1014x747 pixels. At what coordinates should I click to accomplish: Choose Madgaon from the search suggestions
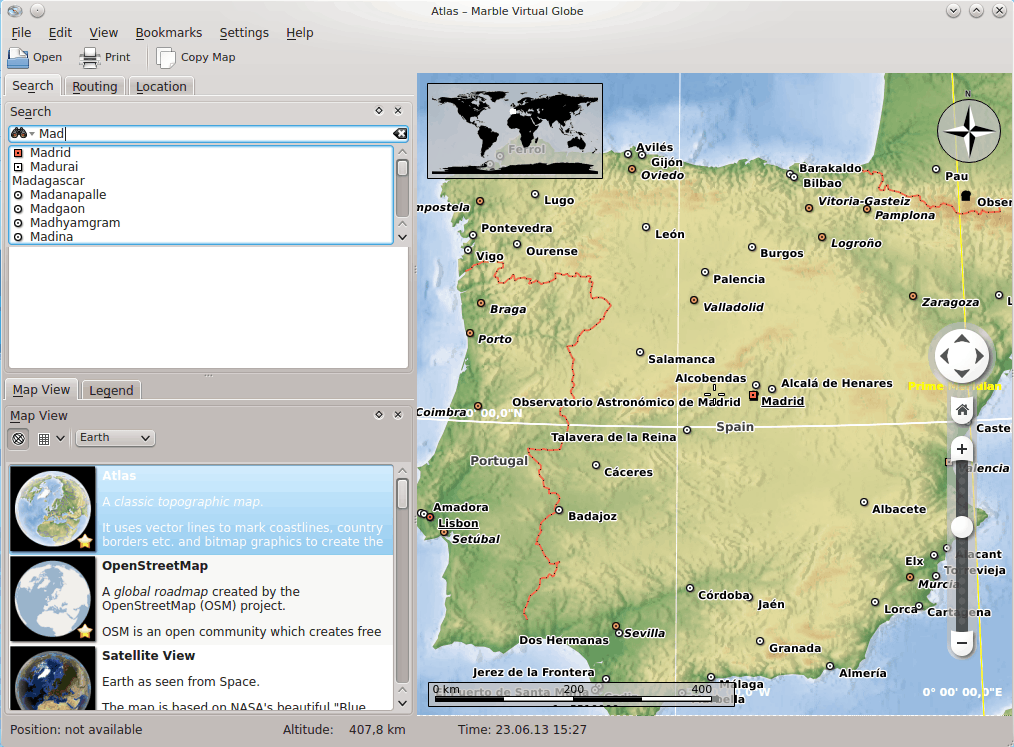200,209
